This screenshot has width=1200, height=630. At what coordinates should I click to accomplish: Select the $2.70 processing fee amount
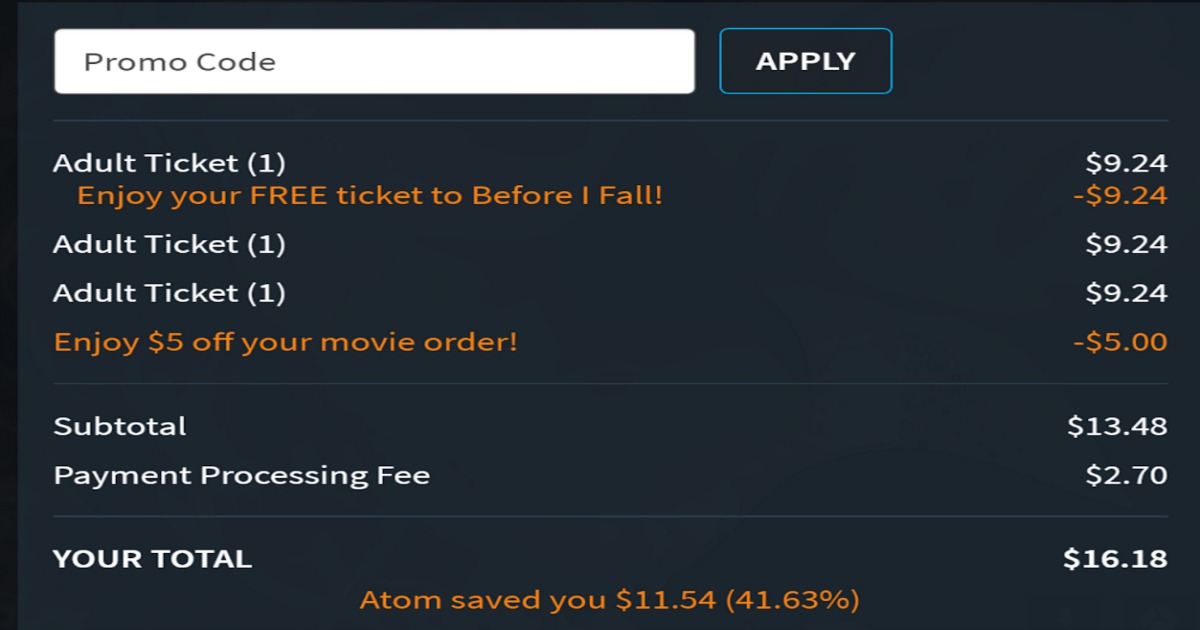point(1126,475)
